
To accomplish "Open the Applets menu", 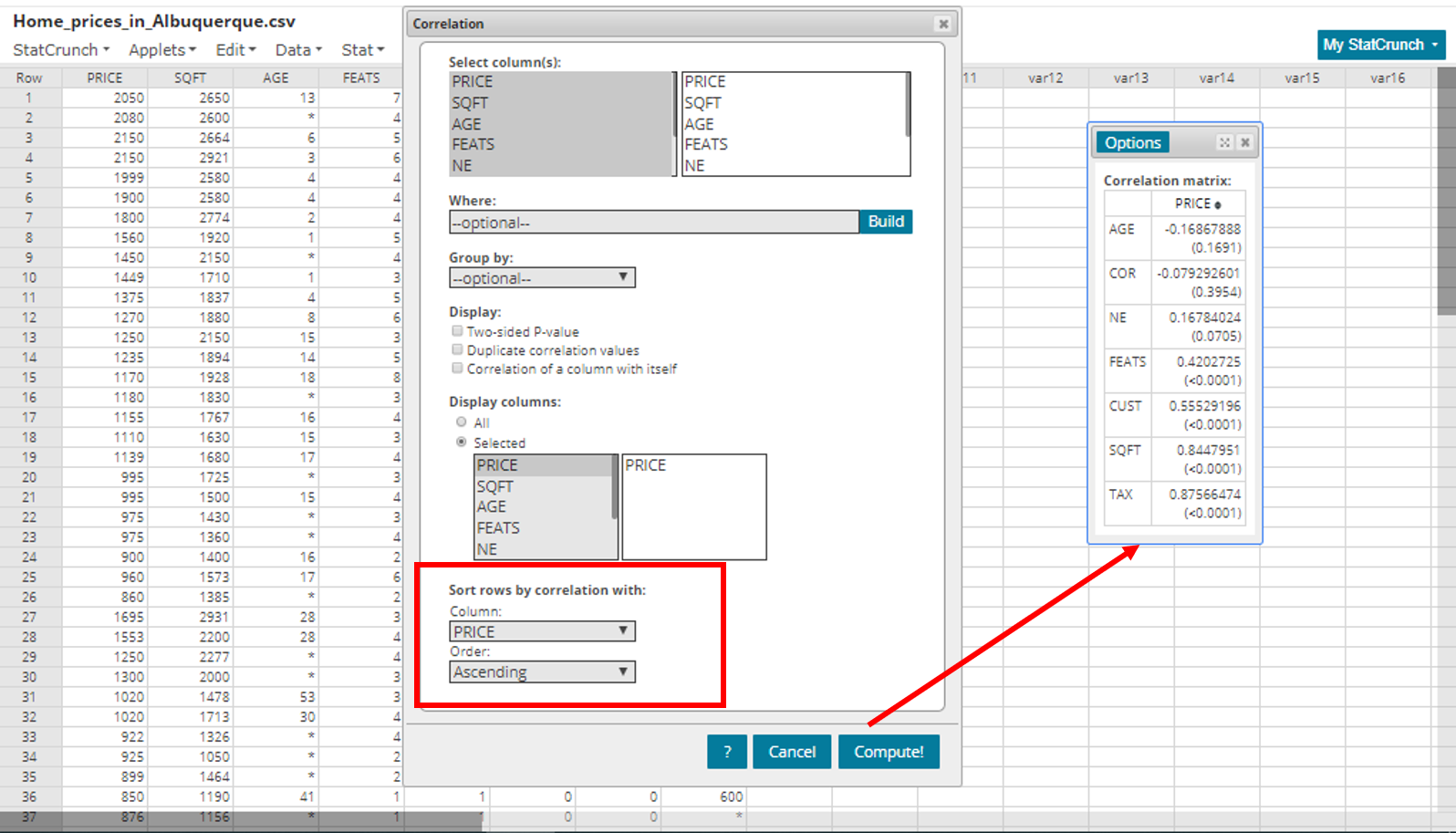I will click(x=161, y=50).
